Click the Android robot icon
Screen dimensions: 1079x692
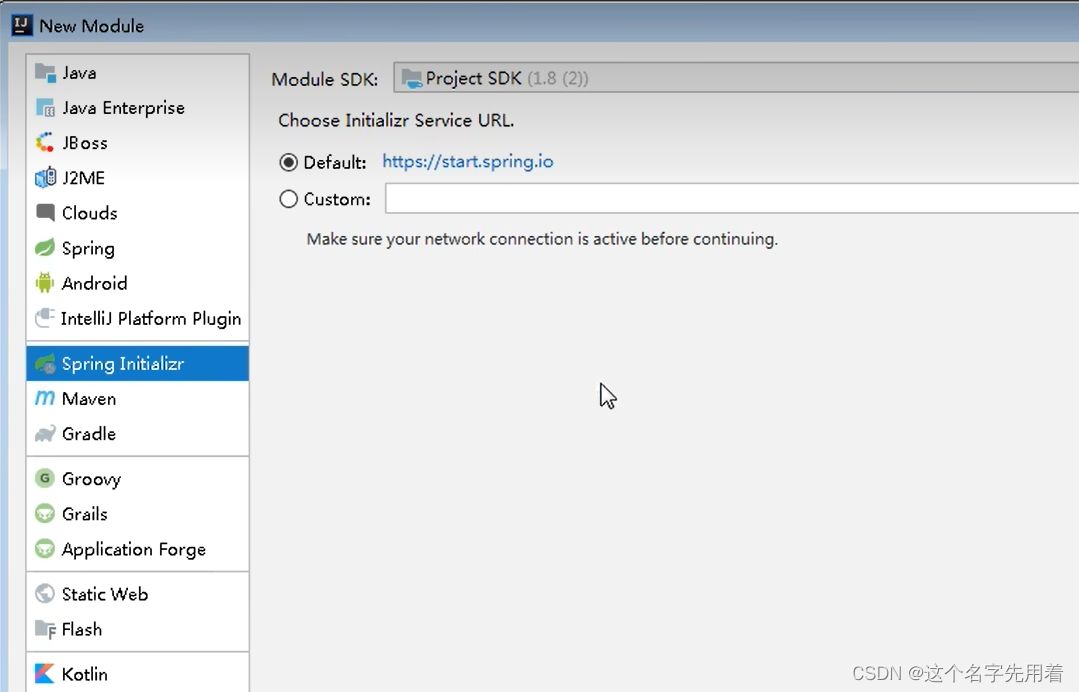tap(45, 283)
